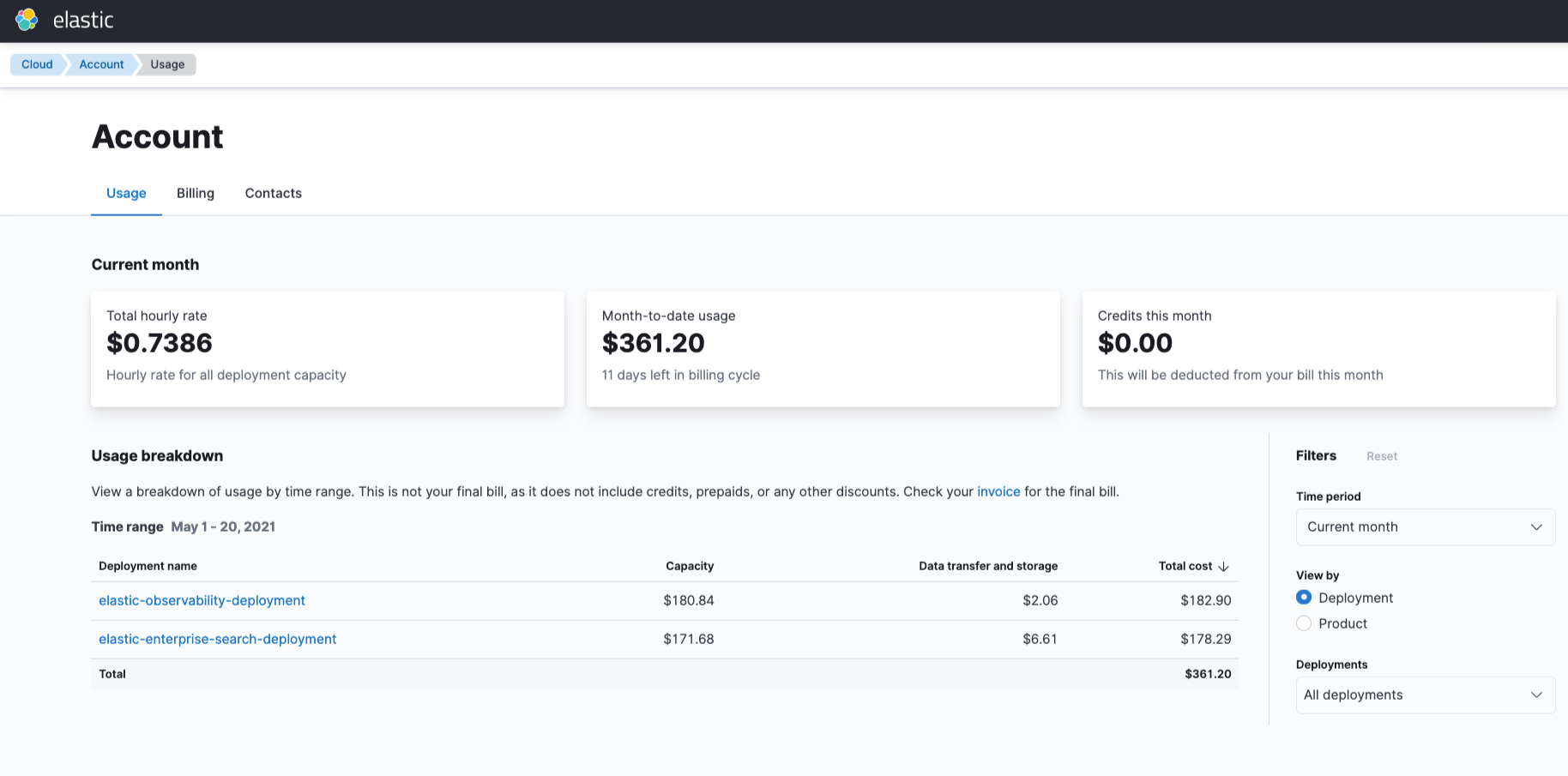Image resolution: width=1568 pixels, height=776 pixels.
Task: Switch to the Billing tab
Action: (196, 194)
